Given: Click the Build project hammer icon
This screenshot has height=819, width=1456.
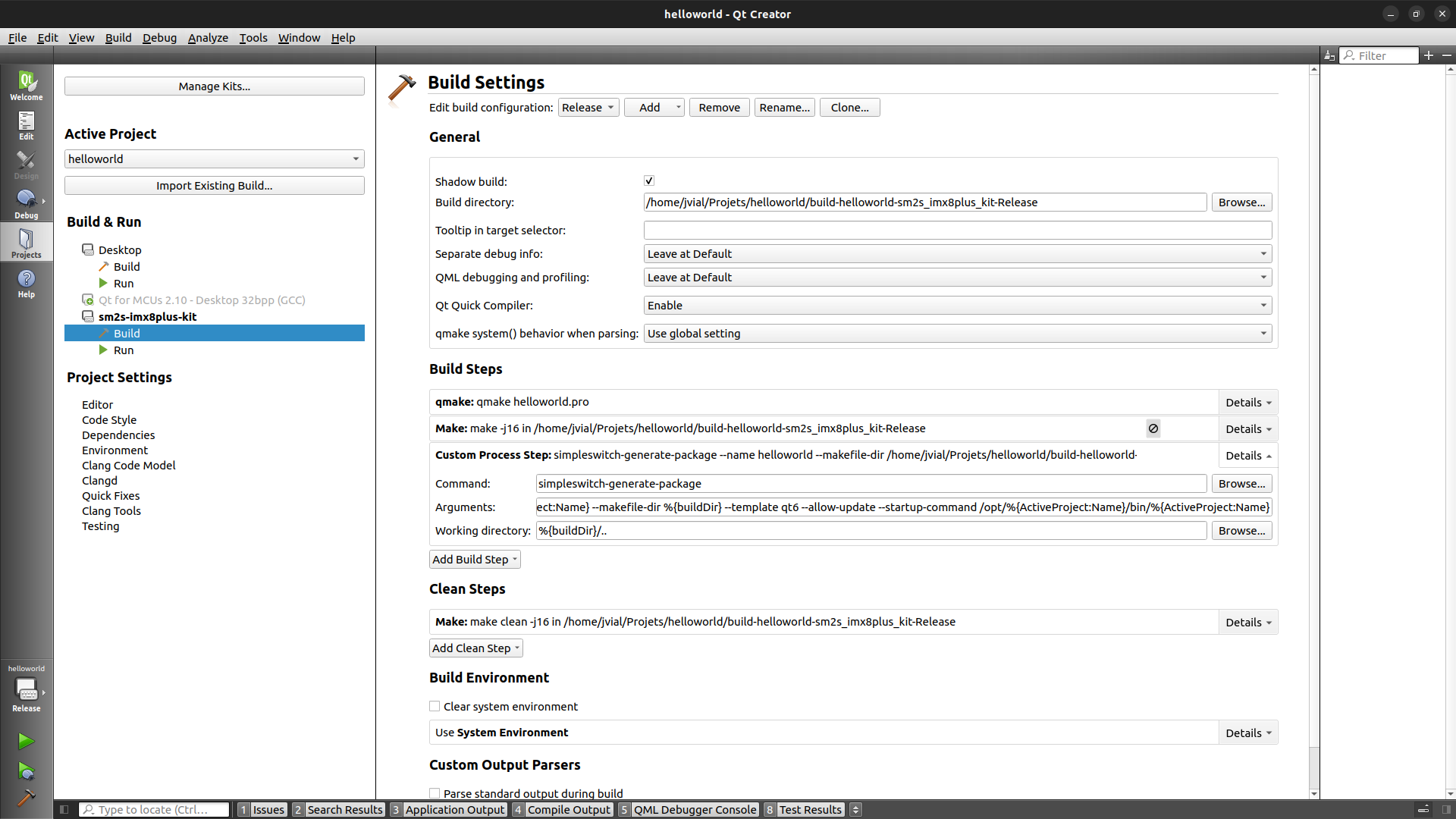Looking at the screenshot, I should point(26,798).
